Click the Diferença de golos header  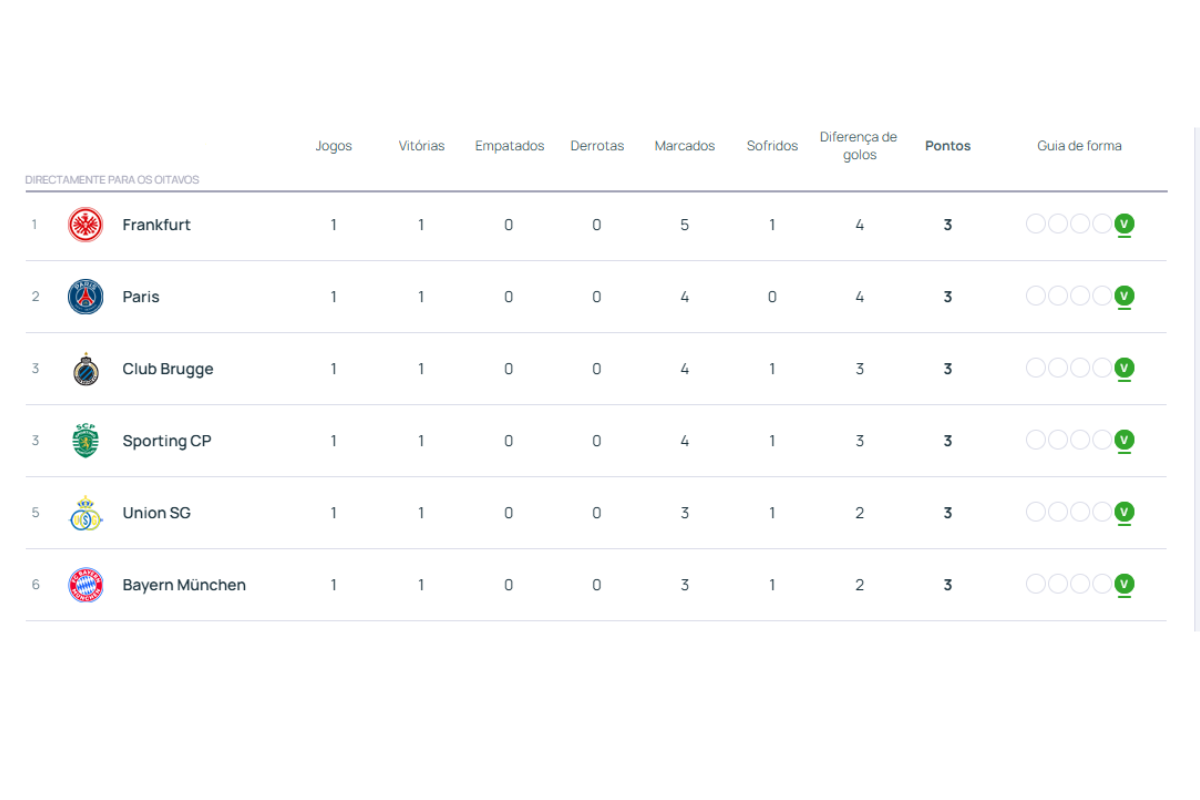point(859,146)
